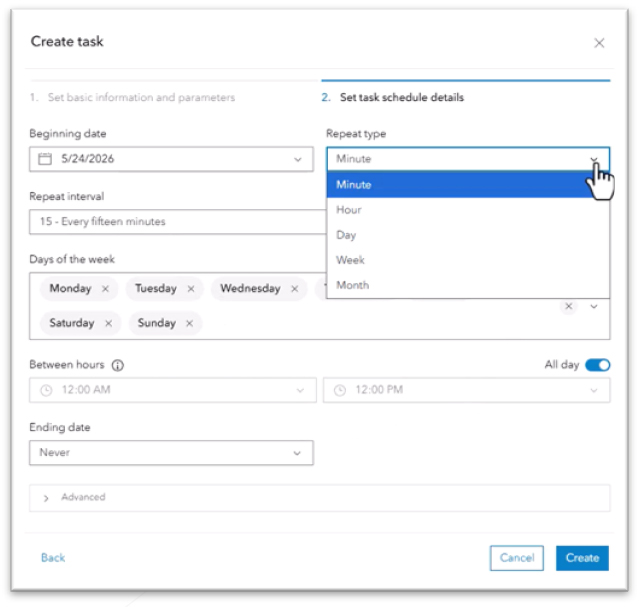
Task: Click the clock icon beside 12:00 PM
Action: (x=340, y=390)
